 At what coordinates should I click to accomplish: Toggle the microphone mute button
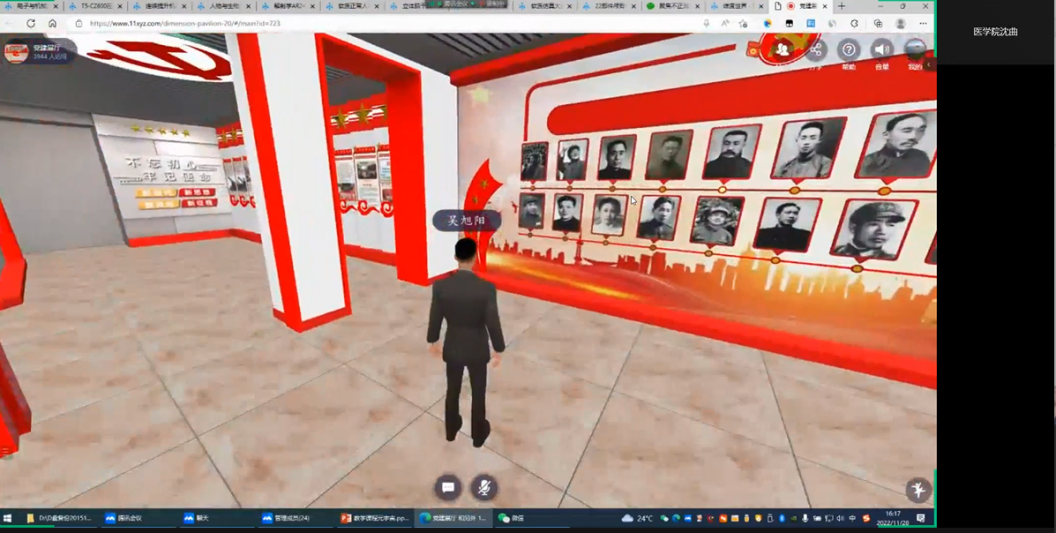[x=484, y=487]
